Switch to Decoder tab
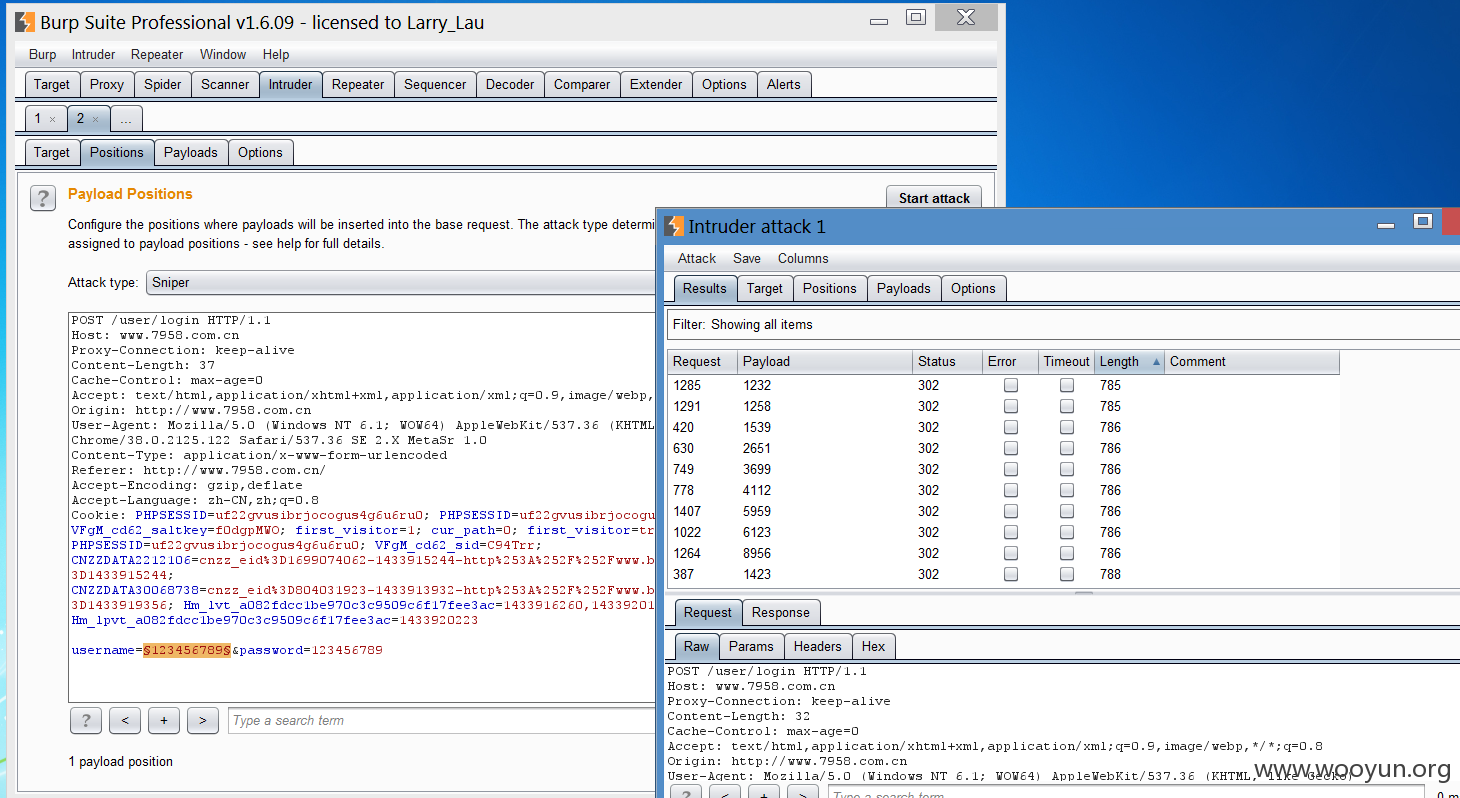Image resolution: width=1460 pixels, height=798 pixels. tap(510, 85)
